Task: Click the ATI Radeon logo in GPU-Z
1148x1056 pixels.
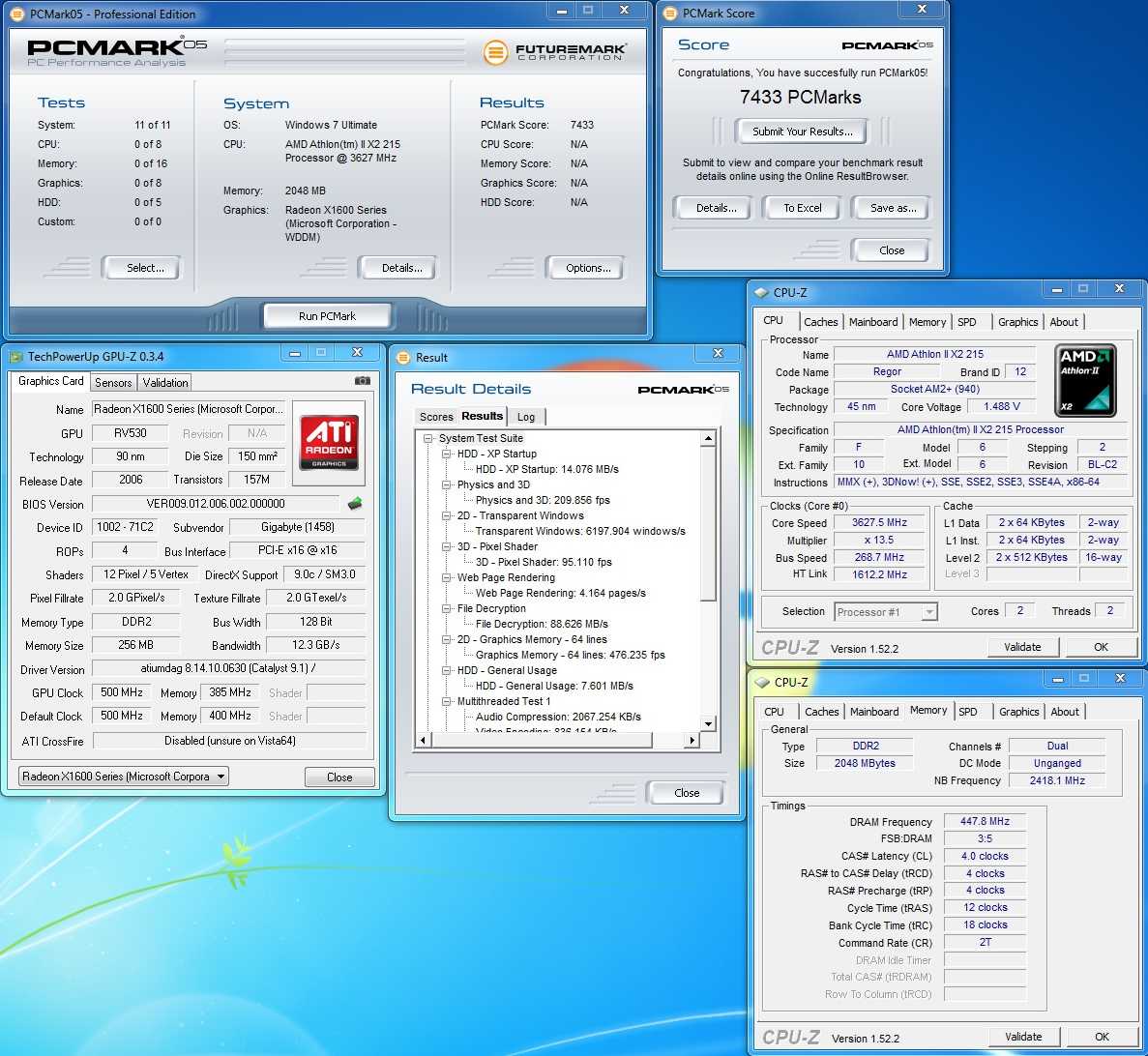Action: click(329, 443)
